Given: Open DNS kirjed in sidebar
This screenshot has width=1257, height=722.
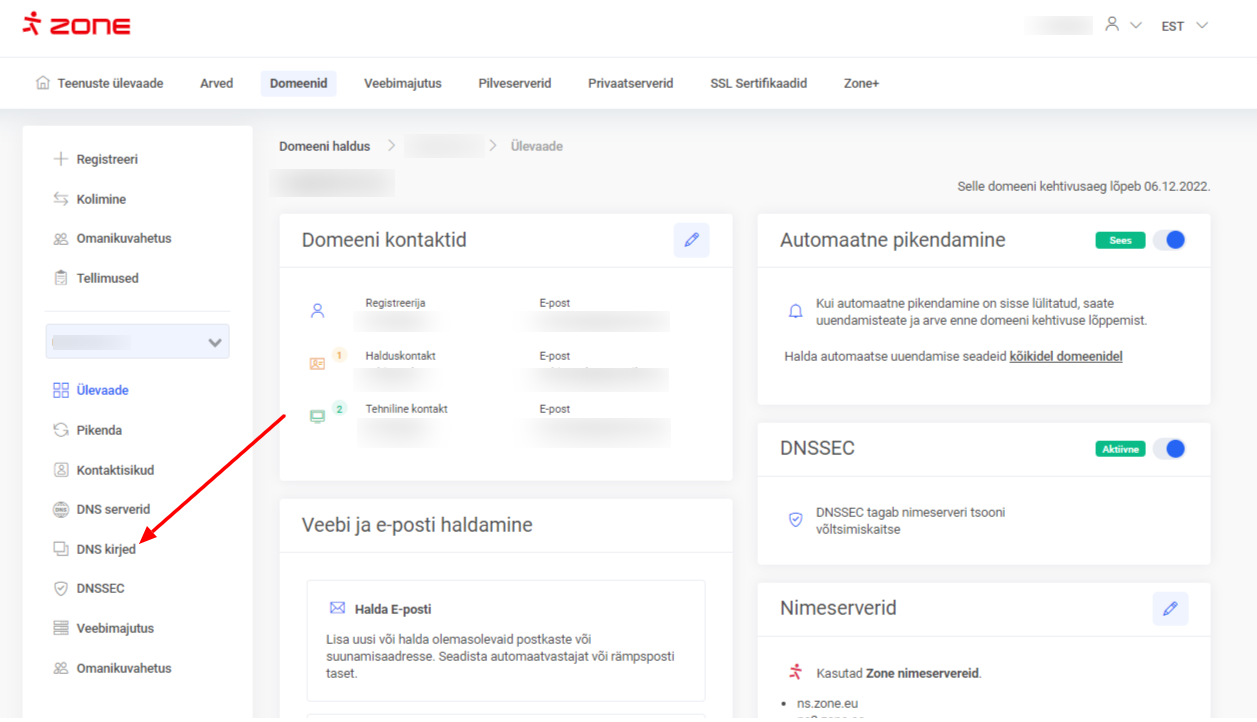Looking at the screenshot, I should coord(105,549).
